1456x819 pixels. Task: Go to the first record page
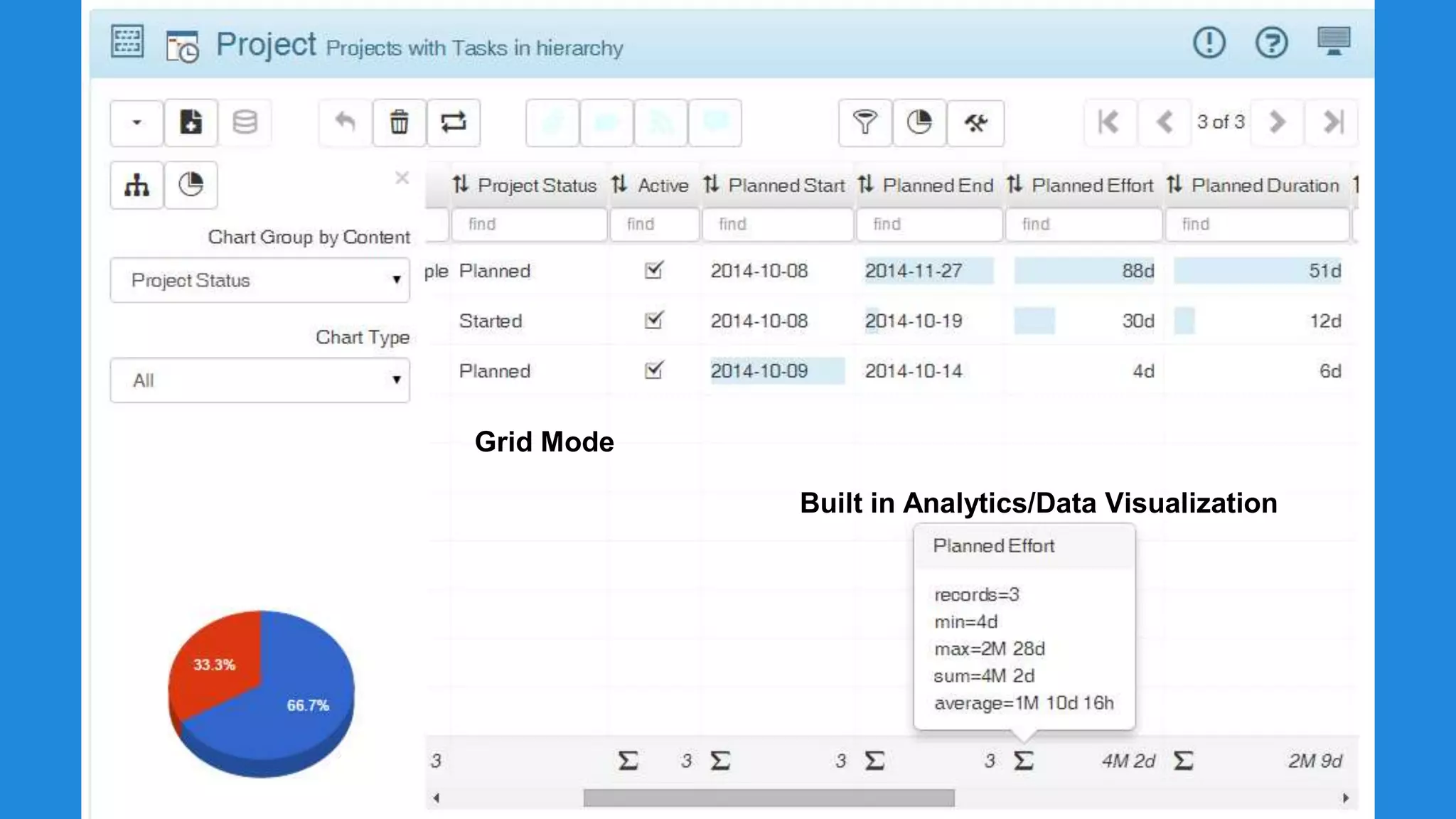point(1108,122)
